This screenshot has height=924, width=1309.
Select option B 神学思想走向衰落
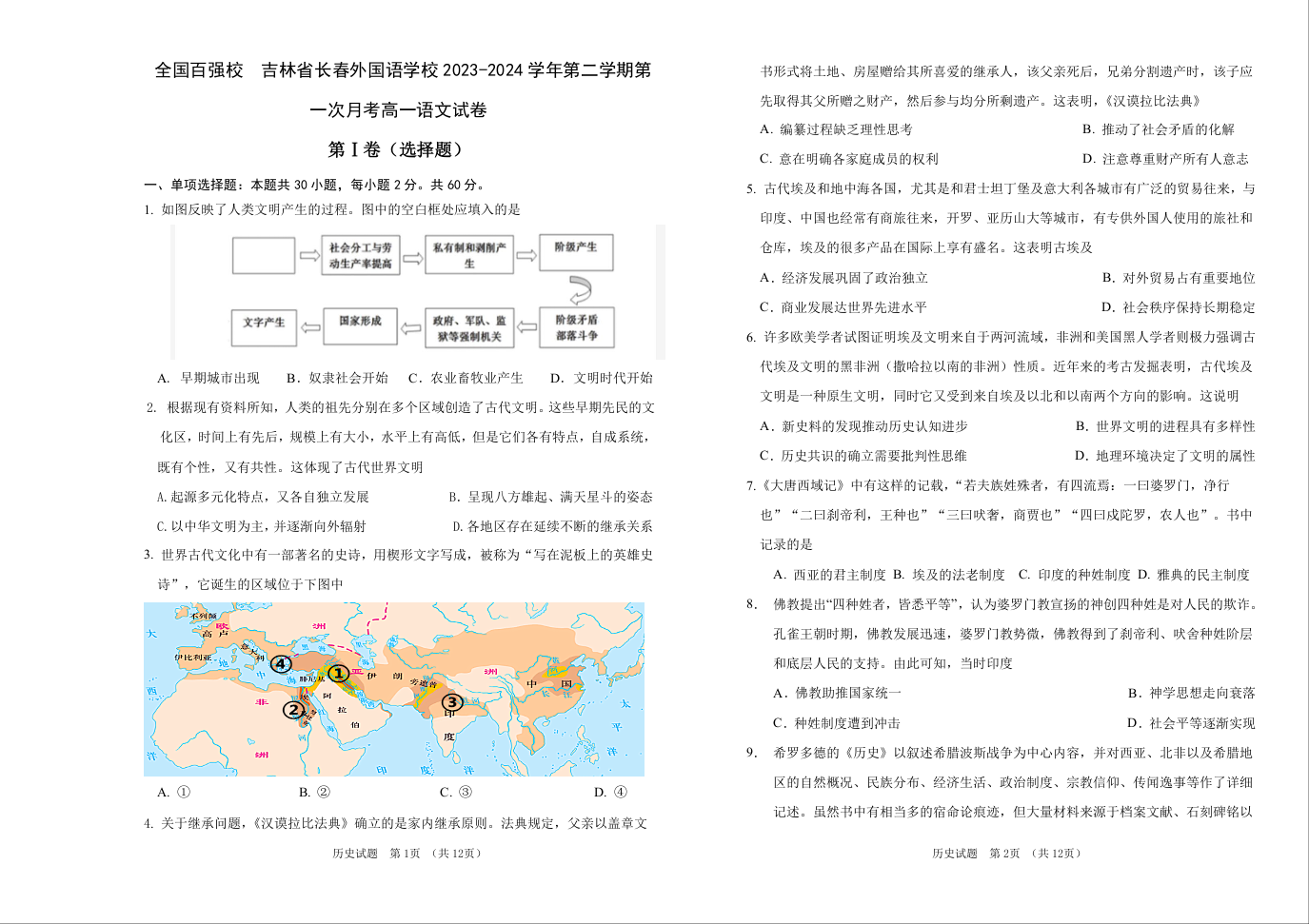pyautogui.click(x=1192, y=693)
